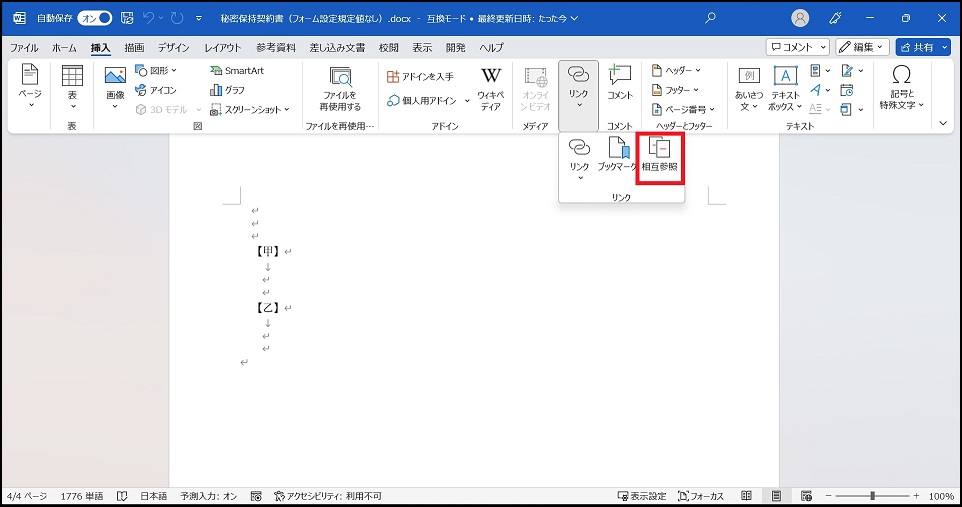Switch to the References (参考資料) tab
The width and height of the screenshot is (962, 507).
(276, 47)
